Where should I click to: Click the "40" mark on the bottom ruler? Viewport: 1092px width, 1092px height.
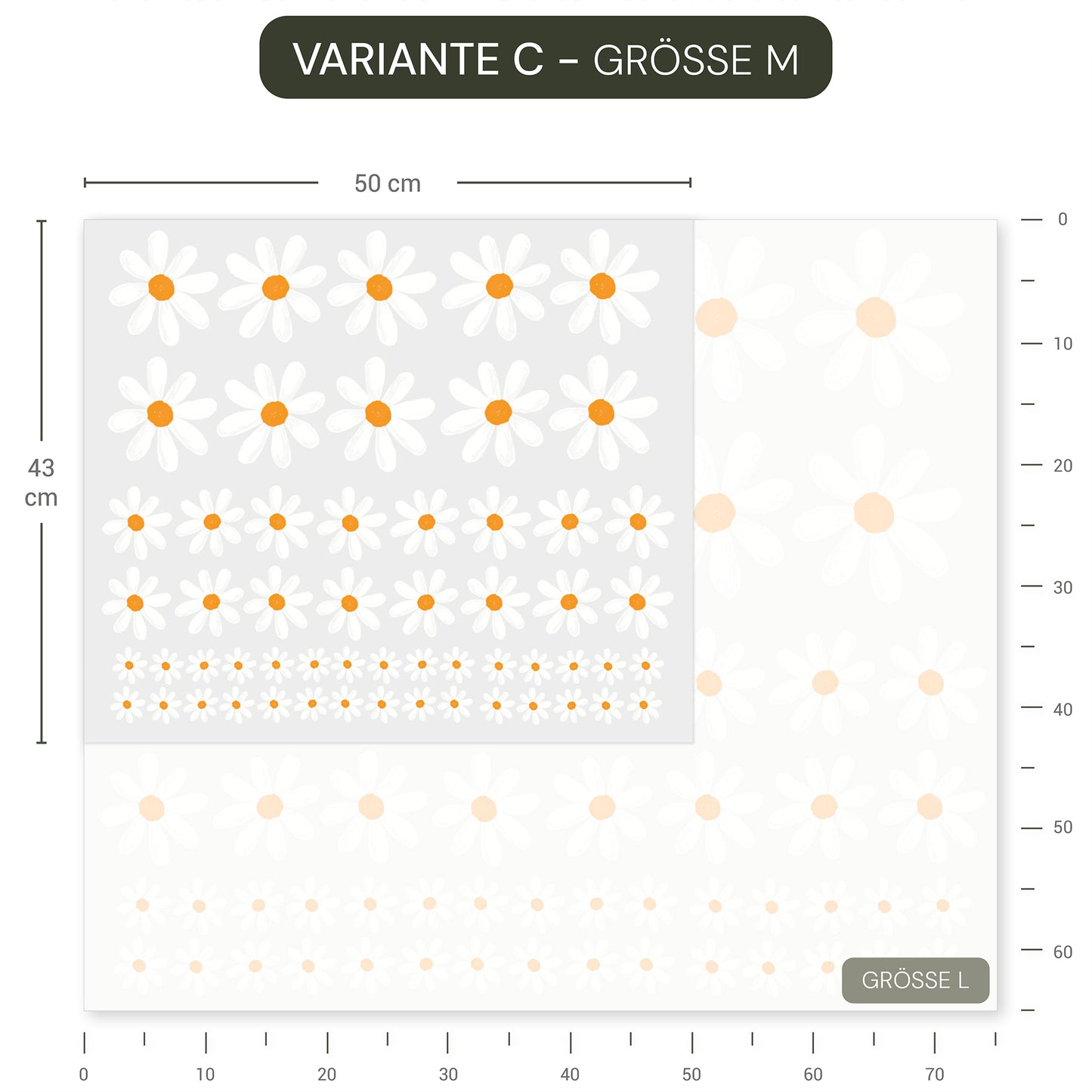point(570,1074)
